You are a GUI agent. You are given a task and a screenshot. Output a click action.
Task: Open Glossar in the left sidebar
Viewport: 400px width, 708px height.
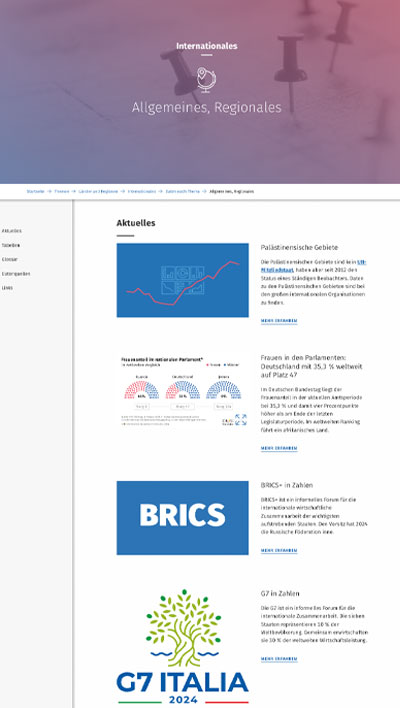click(10, 260)
